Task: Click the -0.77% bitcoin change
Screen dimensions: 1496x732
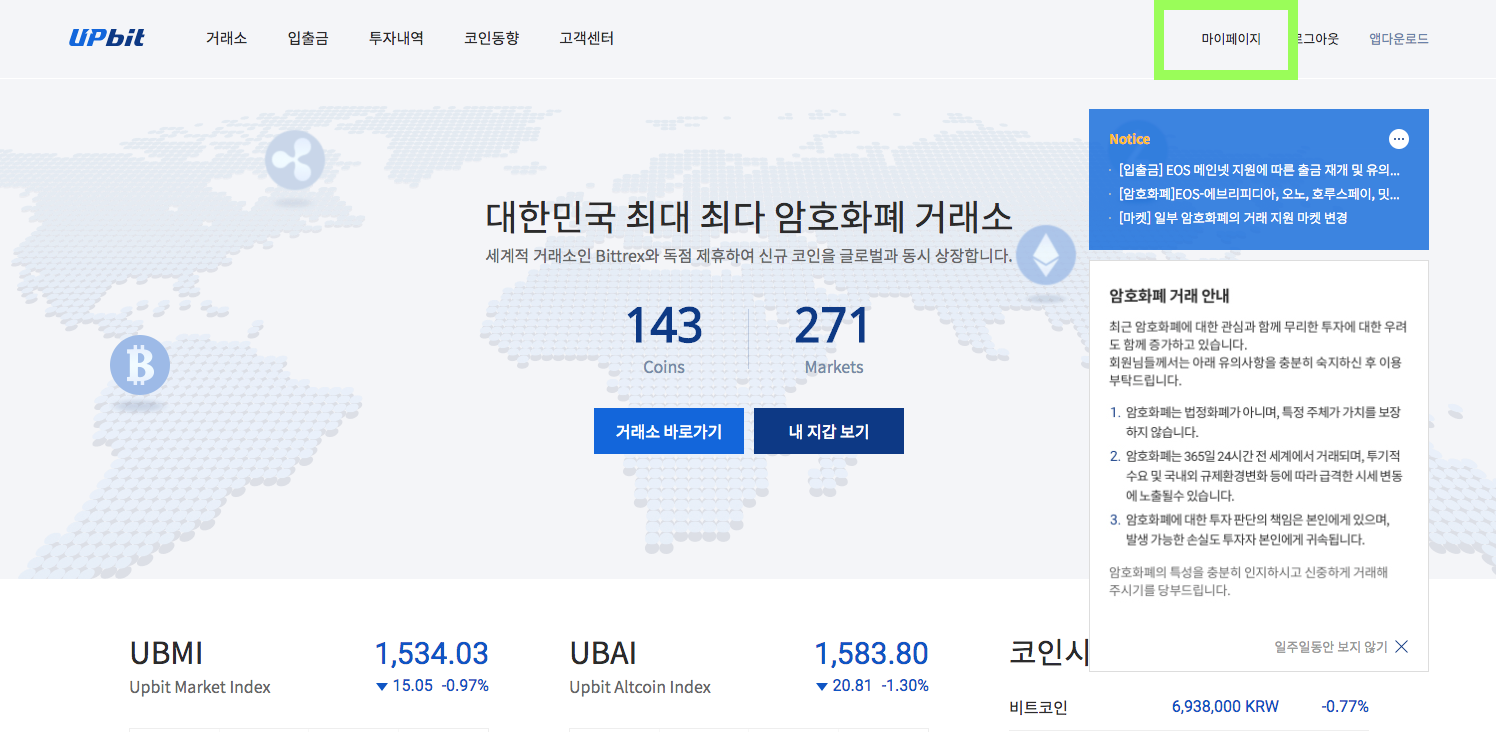Action: (x=1345, y=706)
